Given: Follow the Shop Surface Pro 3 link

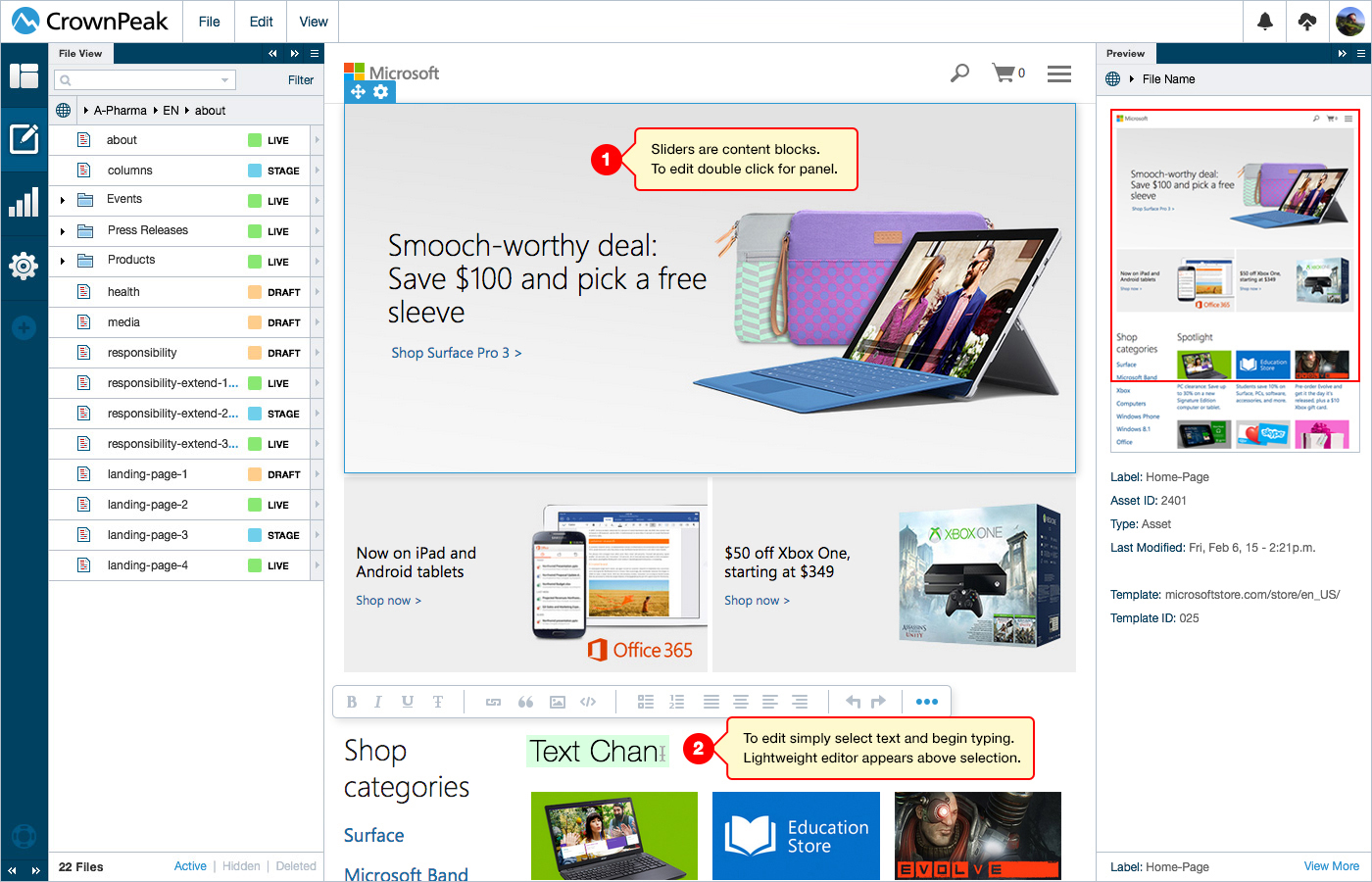Looking at the screenshot, I should point(457,353).
